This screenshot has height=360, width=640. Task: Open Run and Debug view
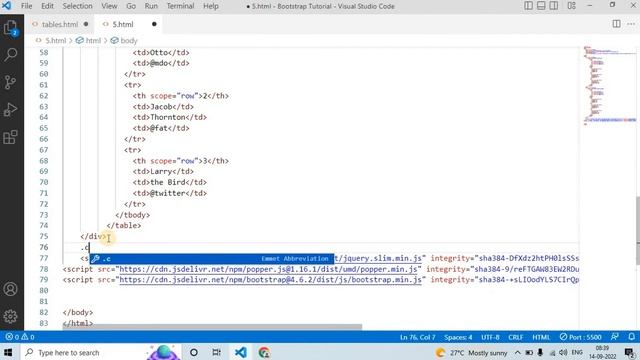click(10, 109)
